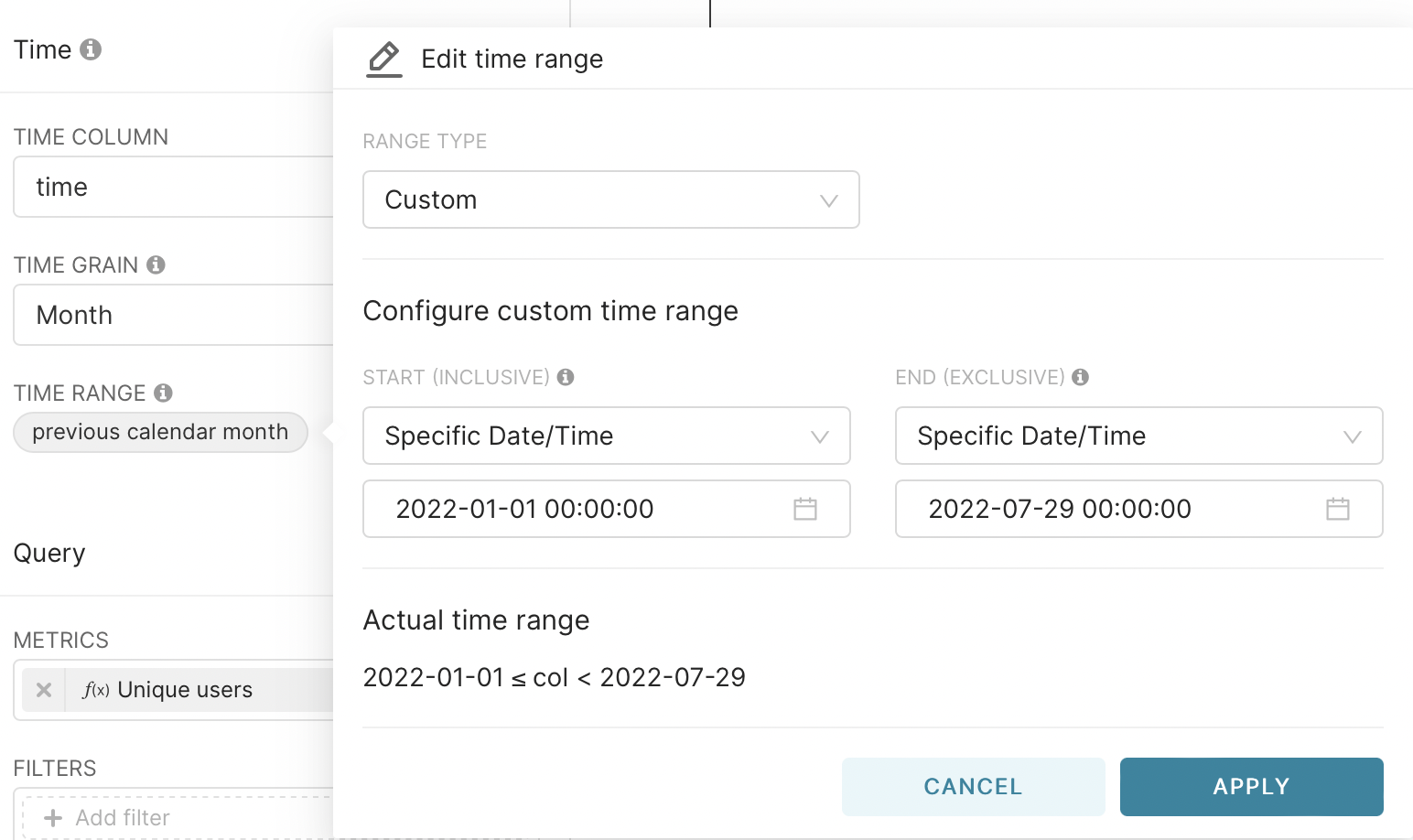This screenshot has height=840, width=1413.
Task: Click the End (Exclusive) info icon
Action: [x=1081, y=377]
